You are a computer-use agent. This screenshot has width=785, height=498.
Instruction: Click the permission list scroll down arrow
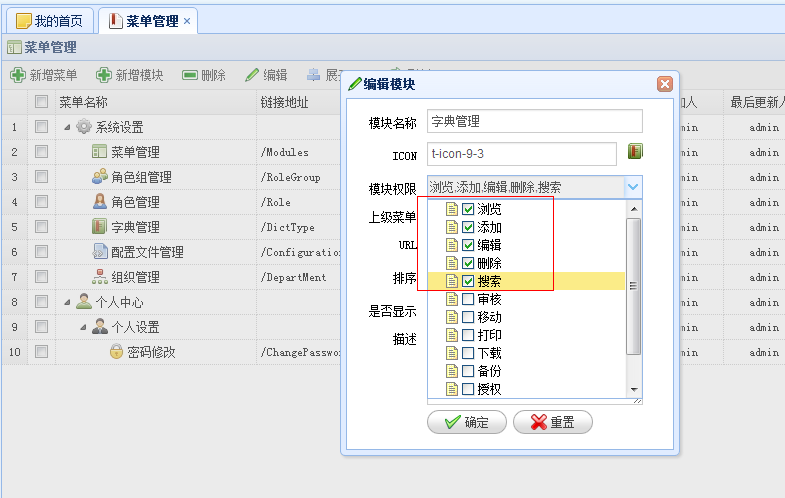click(x=634, y=389)
